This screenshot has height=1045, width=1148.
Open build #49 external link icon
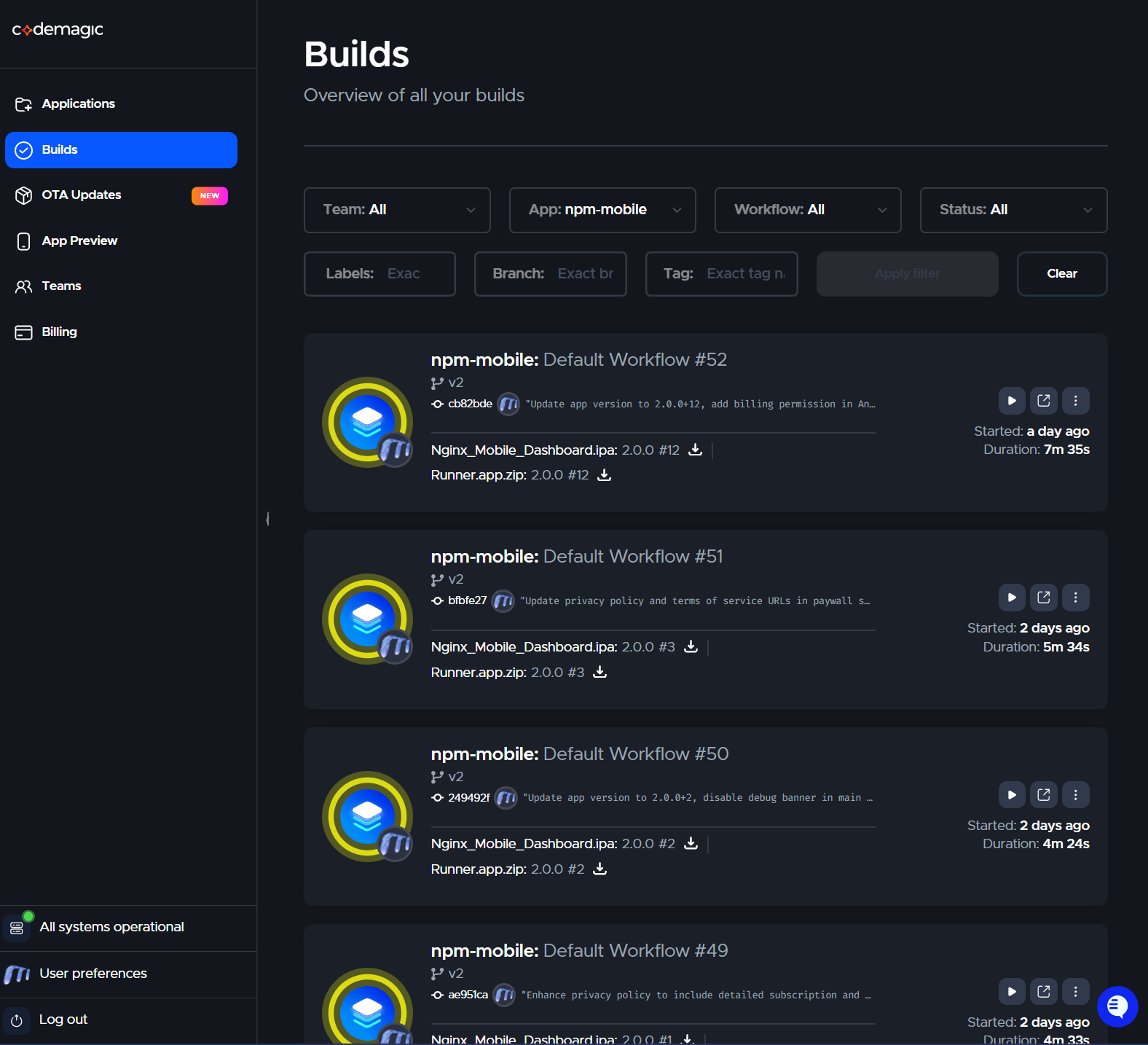[1044, 992]
